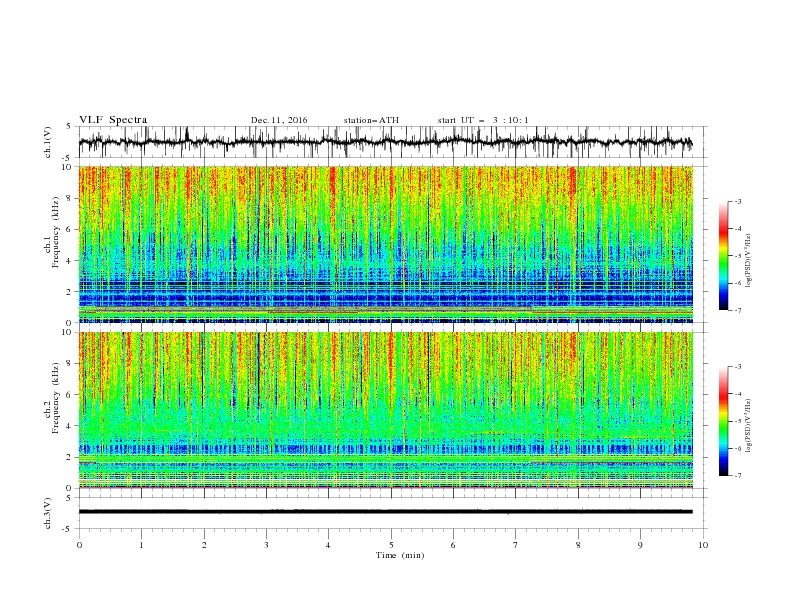
Task: Click the '-3' label on upper color scale
Action: click(x=737, y=201)
